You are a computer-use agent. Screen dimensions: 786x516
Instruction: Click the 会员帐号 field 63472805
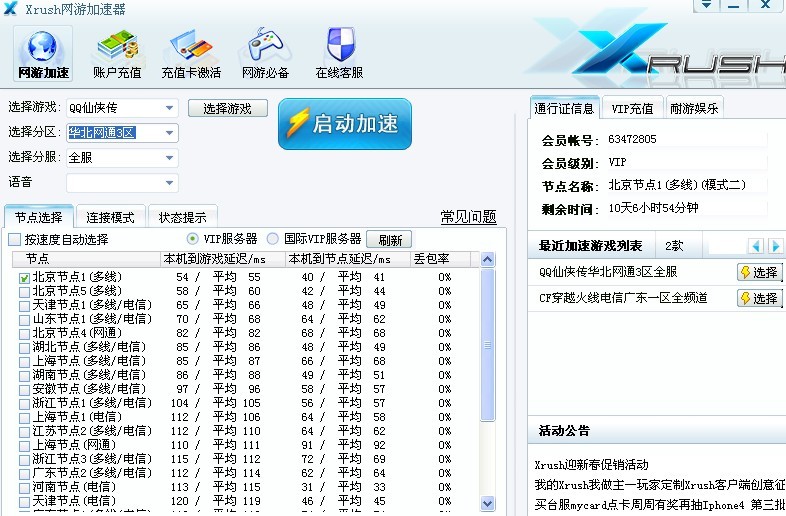click(x=686, y=139)
